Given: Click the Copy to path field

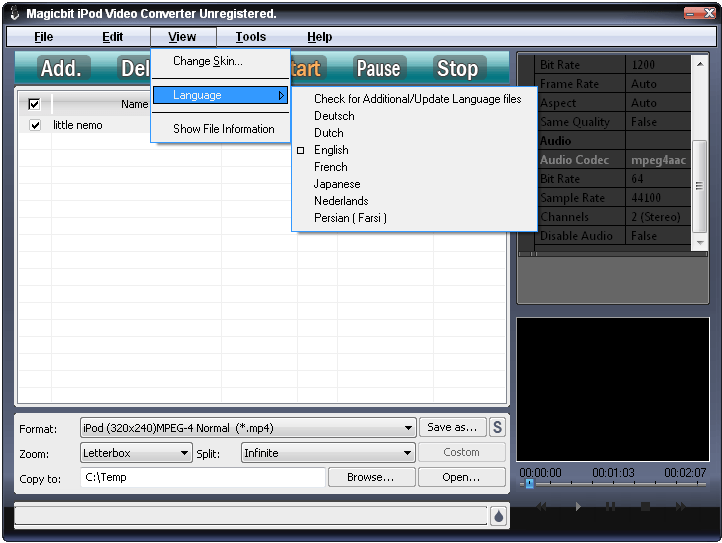Looking at the screenshot, I should coord(203,477).
